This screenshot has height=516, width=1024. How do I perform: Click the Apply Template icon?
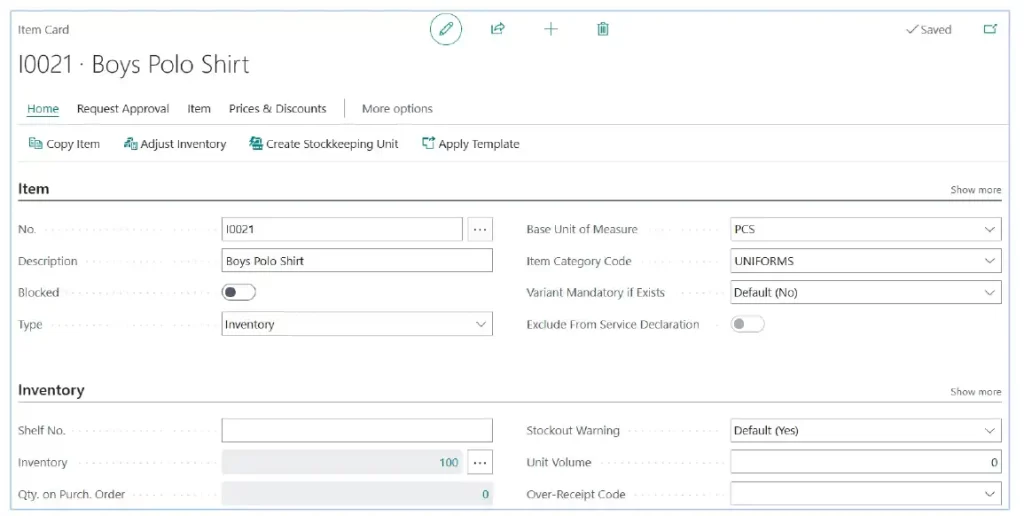[428, 143]
